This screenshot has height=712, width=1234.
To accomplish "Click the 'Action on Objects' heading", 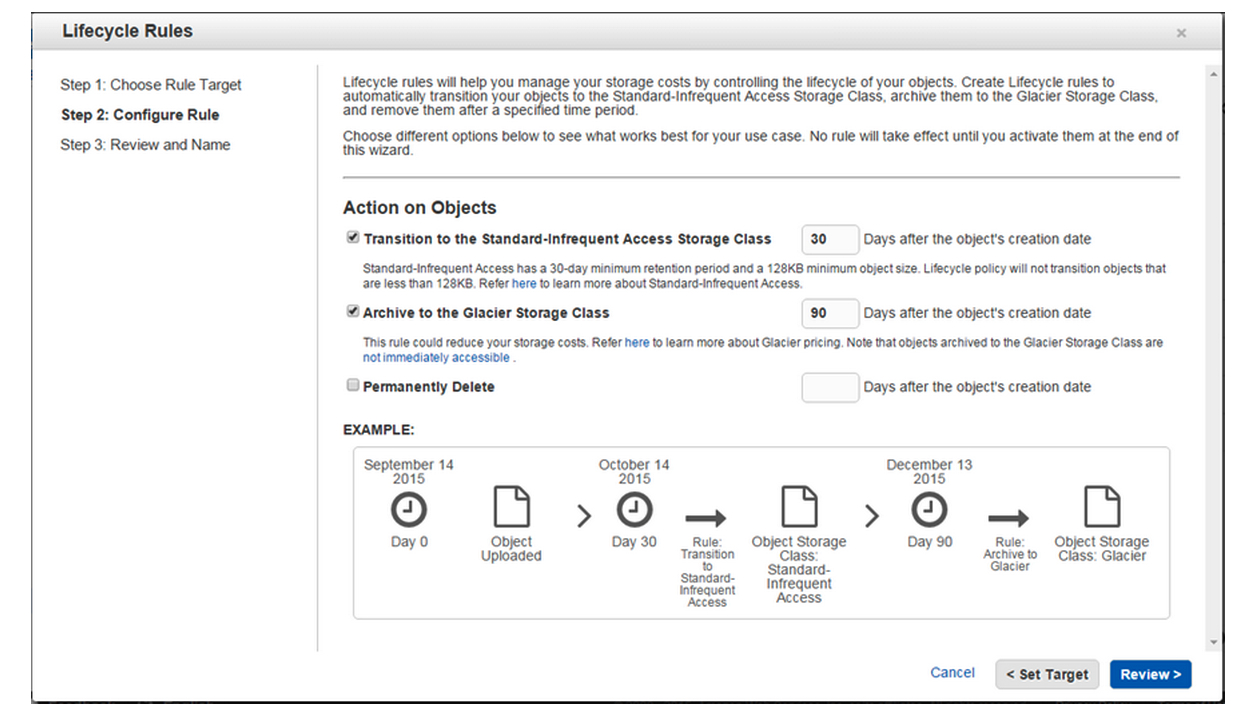I will point(420,208).
